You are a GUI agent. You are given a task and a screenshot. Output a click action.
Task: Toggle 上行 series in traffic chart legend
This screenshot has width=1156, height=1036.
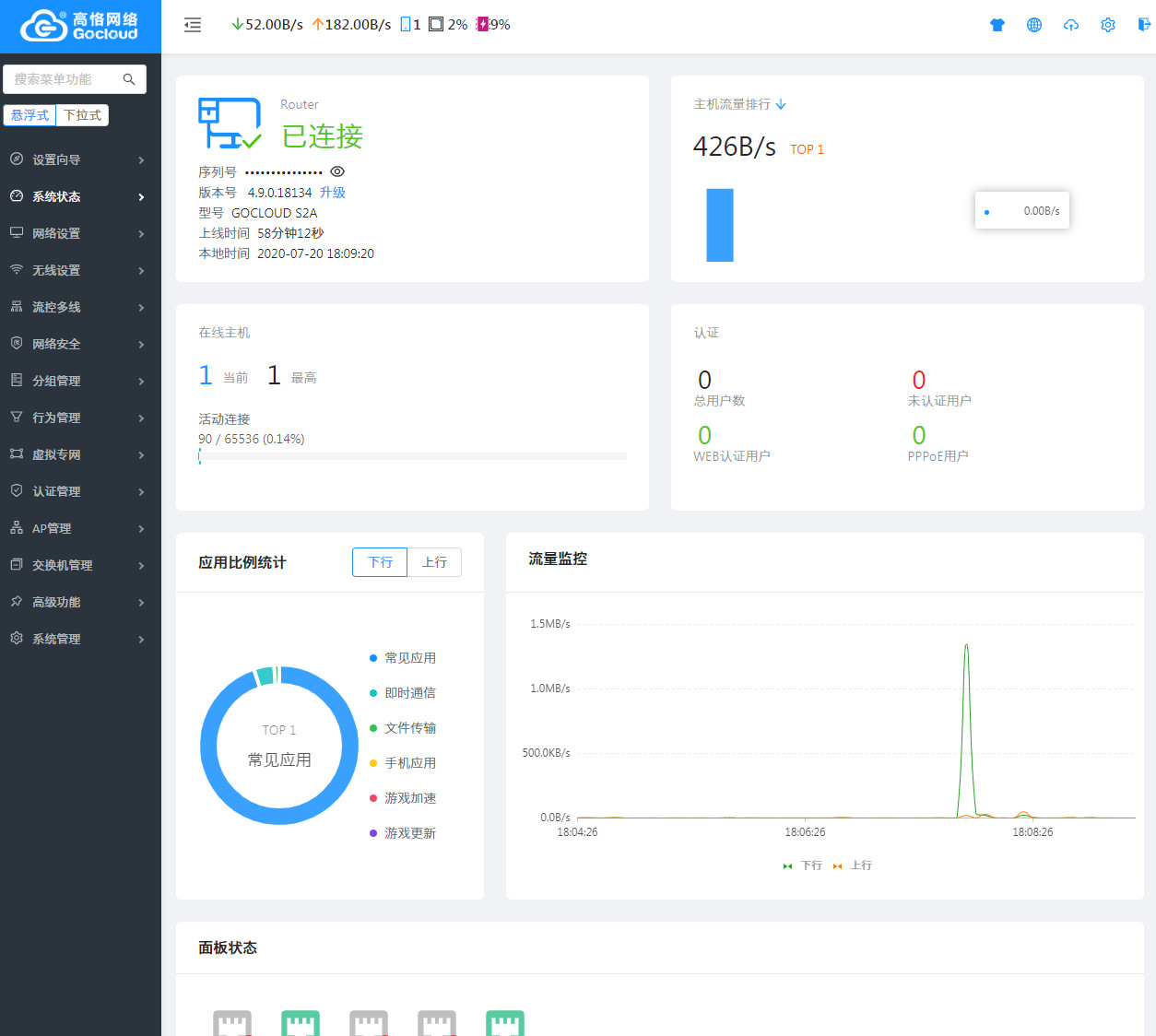[852, 865]
